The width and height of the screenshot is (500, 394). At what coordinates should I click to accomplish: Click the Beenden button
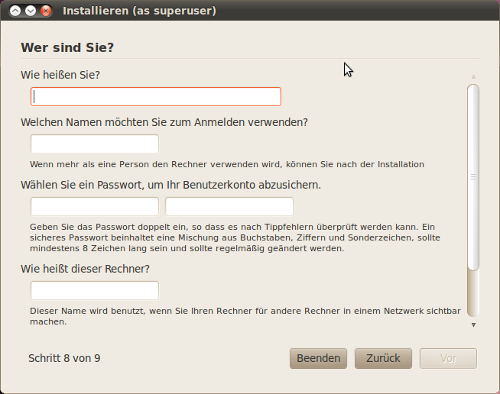318,358
